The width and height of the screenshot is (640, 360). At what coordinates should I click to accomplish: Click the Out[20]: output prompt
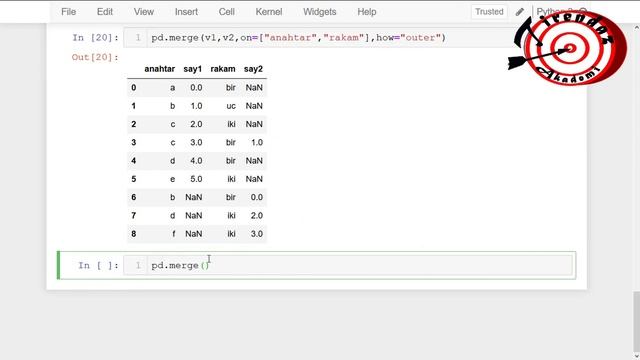[95, 57]
